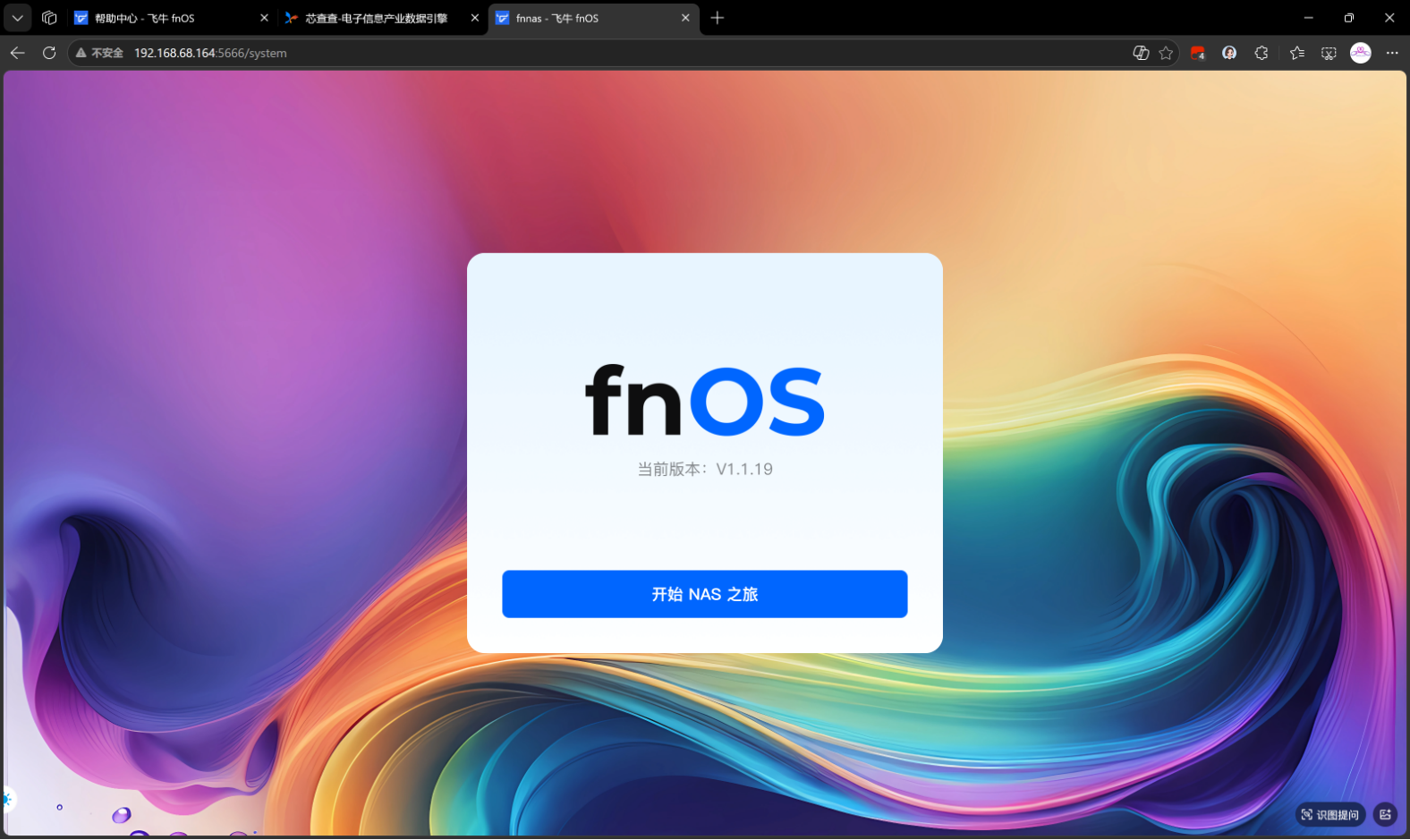This screenshot has width=1410, height=840.
Task: Open the browser workspaces icon
Action: coord(49,18)
